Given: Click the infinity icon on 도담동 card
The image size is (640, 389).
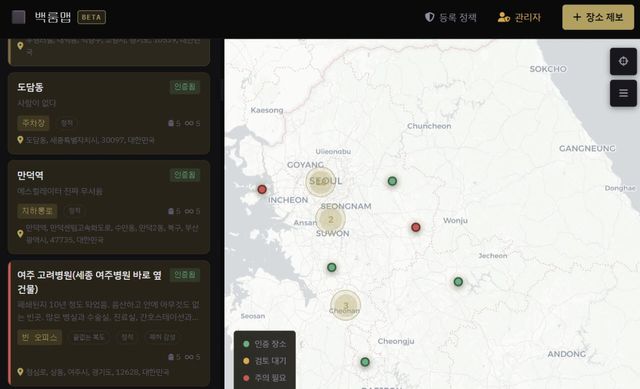Looking at the screenshot, I should coord(189,123).
